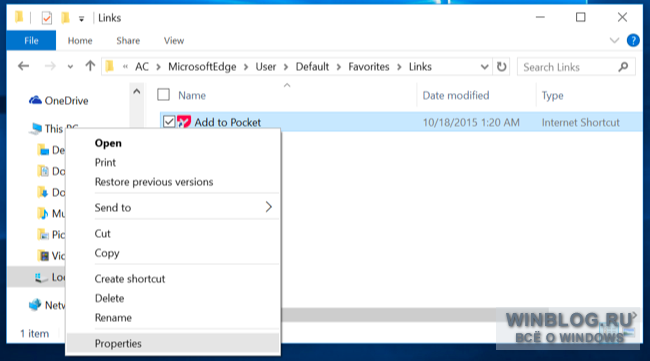The height and width of the screenshot is (361, 650).
Task: Click the Add to Pocket file name
Action: click(228, 122)
